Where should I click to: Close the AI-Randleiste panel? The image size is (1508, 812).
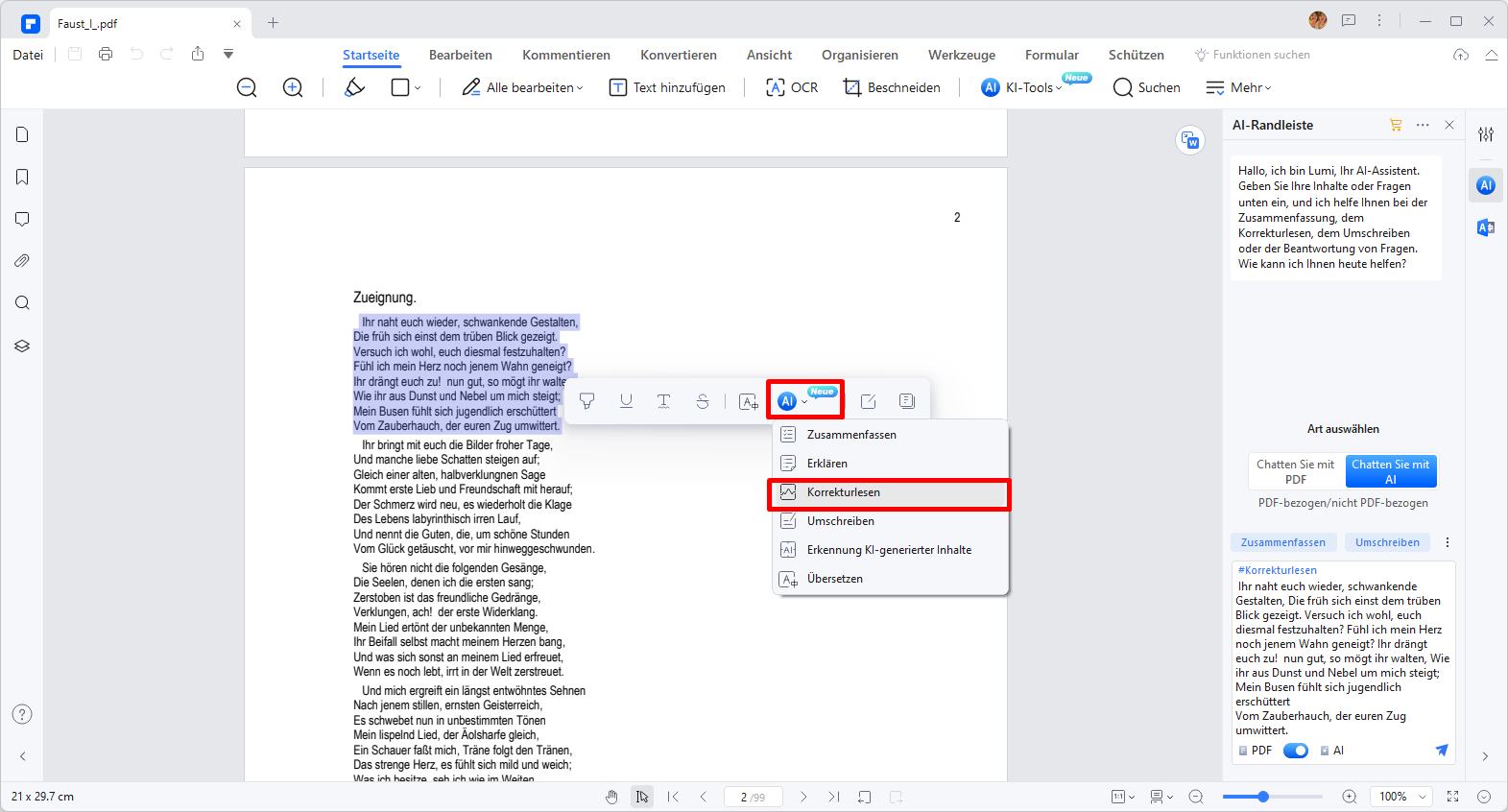coord(1449,125)
